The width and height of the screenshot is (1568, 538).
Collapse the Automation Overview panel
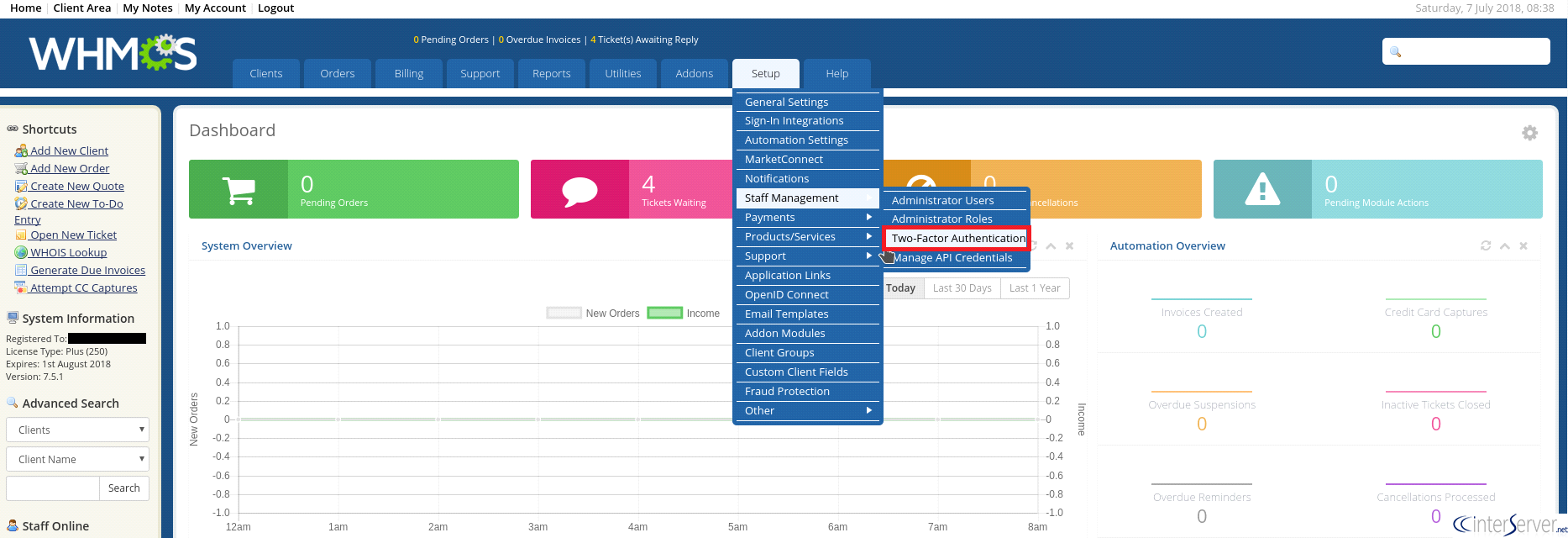point(1505,245)
